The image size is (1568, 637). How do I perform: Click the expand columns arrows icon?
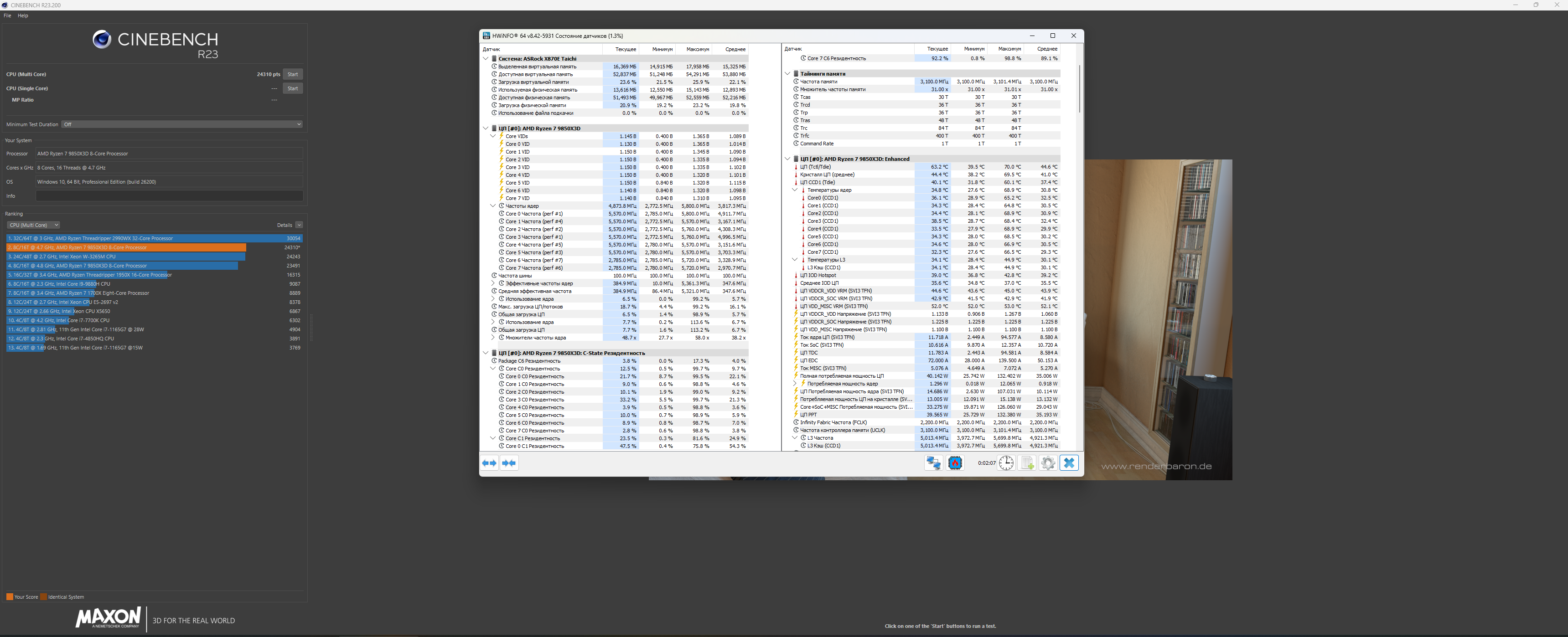489,463
